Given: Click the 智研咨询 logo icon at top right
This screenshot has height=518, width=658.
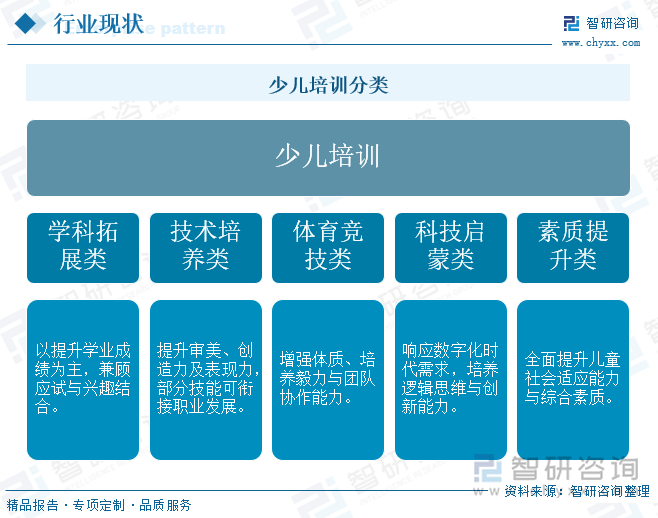Looking at the screenshot, I should 571,23.
